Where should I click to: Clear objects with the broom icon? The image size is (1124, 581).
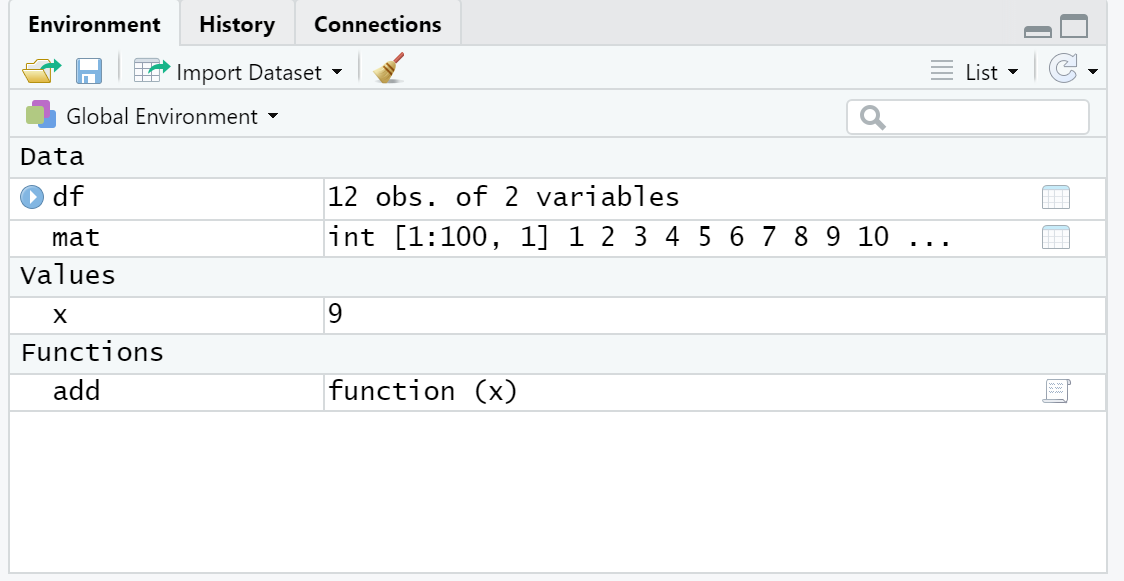[388, 70]
